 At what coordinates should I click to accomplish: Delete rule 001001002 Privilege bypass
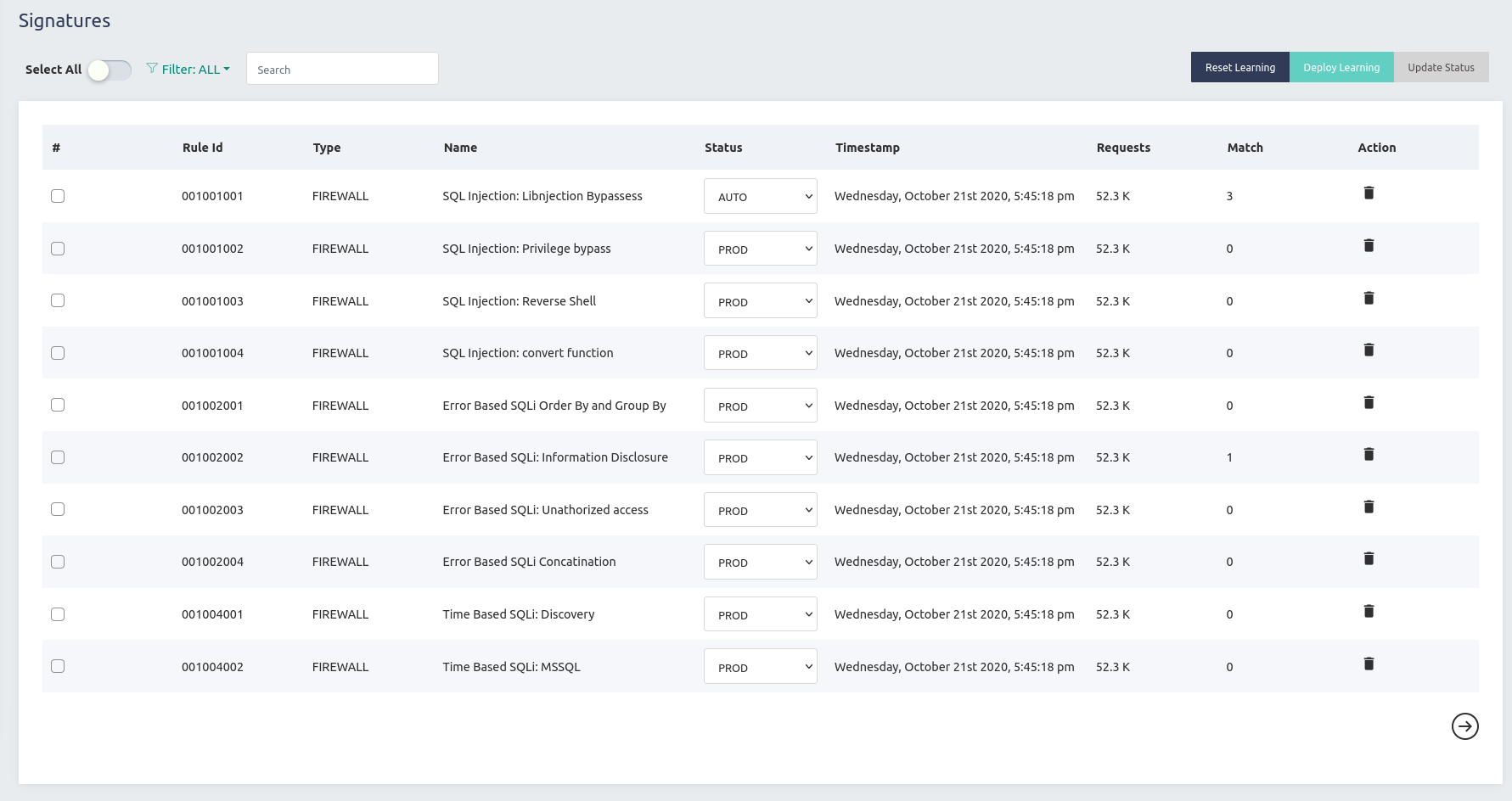1369,245
